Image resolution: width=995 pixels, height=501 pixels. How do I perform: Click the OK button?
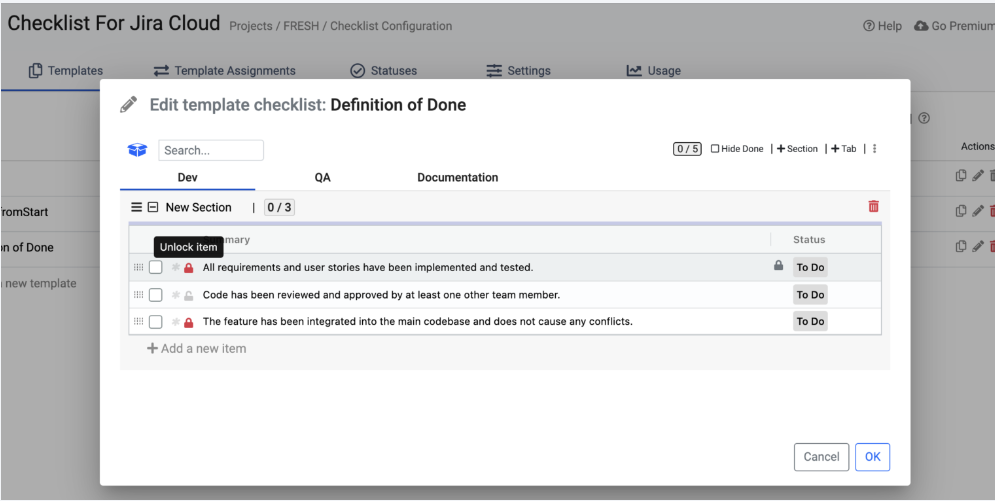pos(872,457)
